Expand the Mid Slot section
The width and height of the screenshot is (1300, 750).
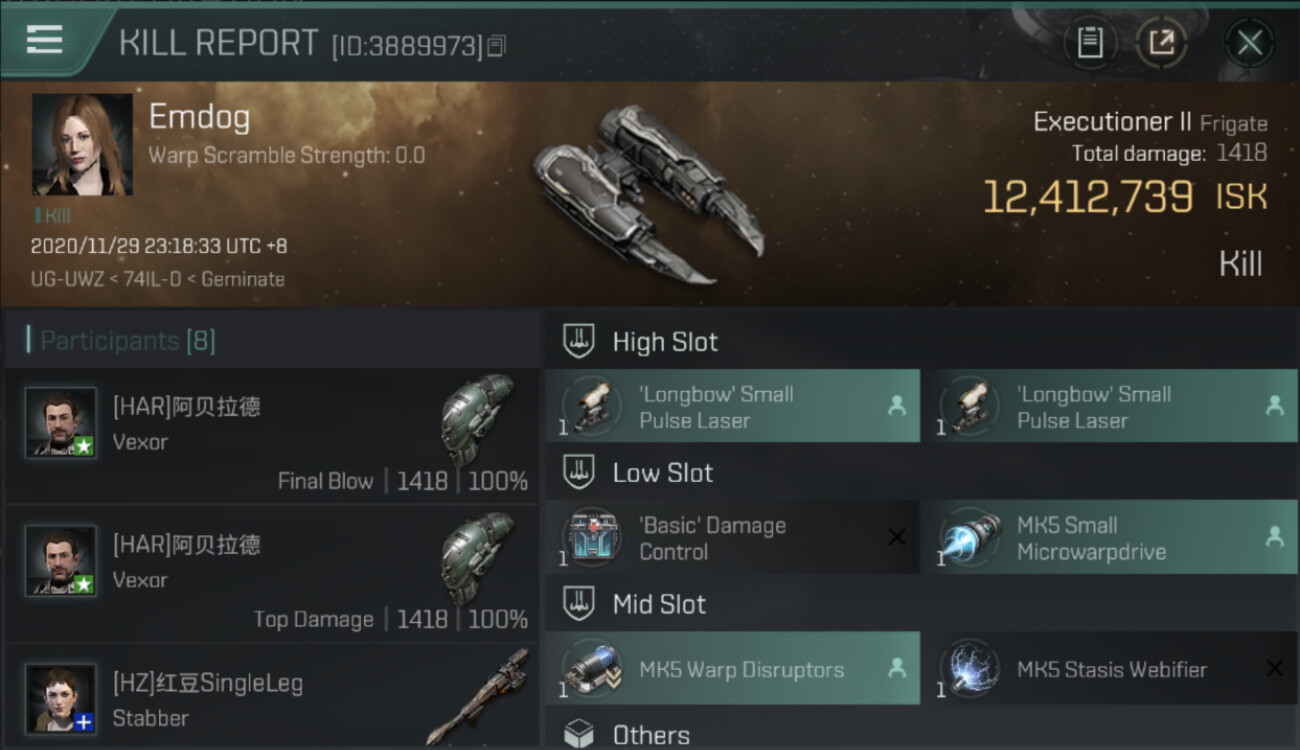click(x=659, y=604)
